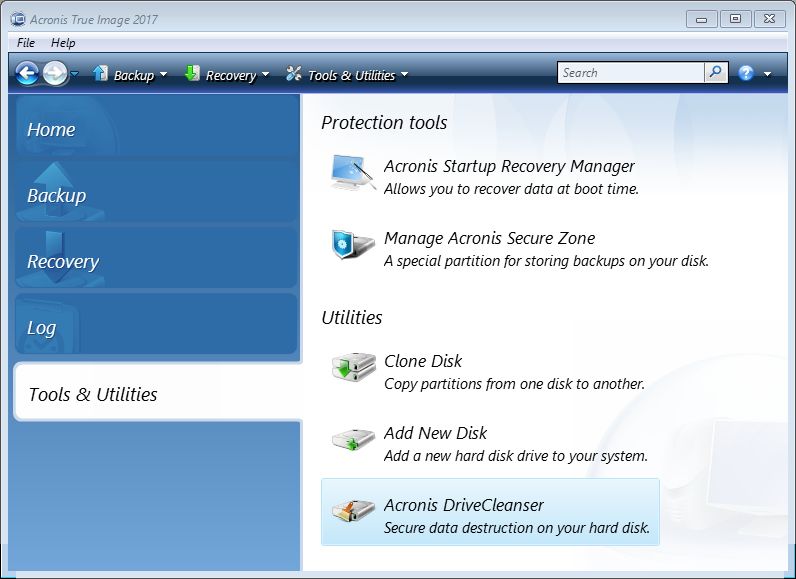Click the Clone Disk drive icon

tap(353, 367)
